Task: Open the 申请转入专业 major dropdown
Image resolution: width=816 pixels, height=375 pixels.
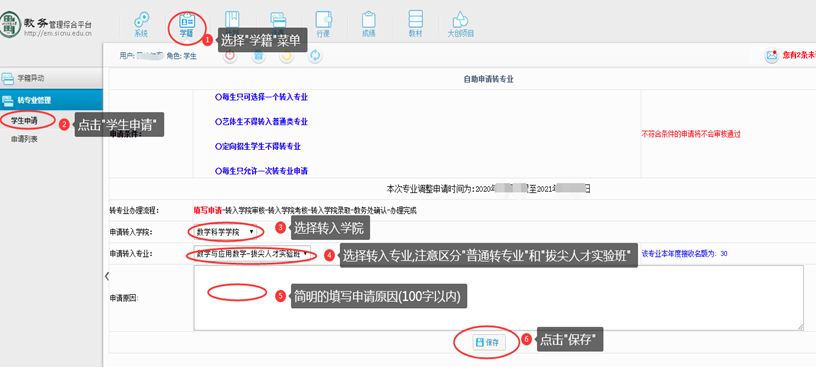Action: [x=252, y=254]
